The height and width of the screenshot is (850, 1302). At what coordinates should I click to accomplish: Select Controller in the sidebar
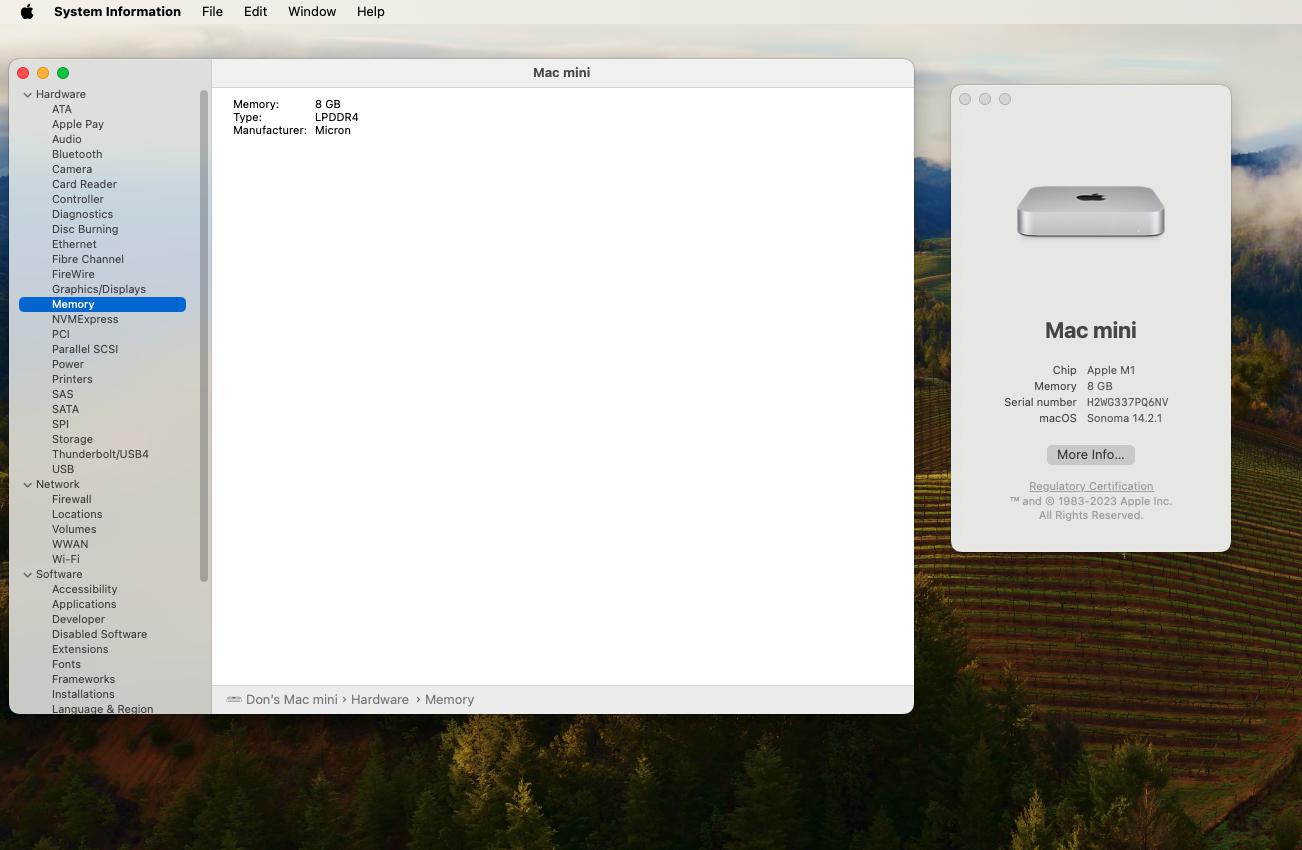[78, 199]
